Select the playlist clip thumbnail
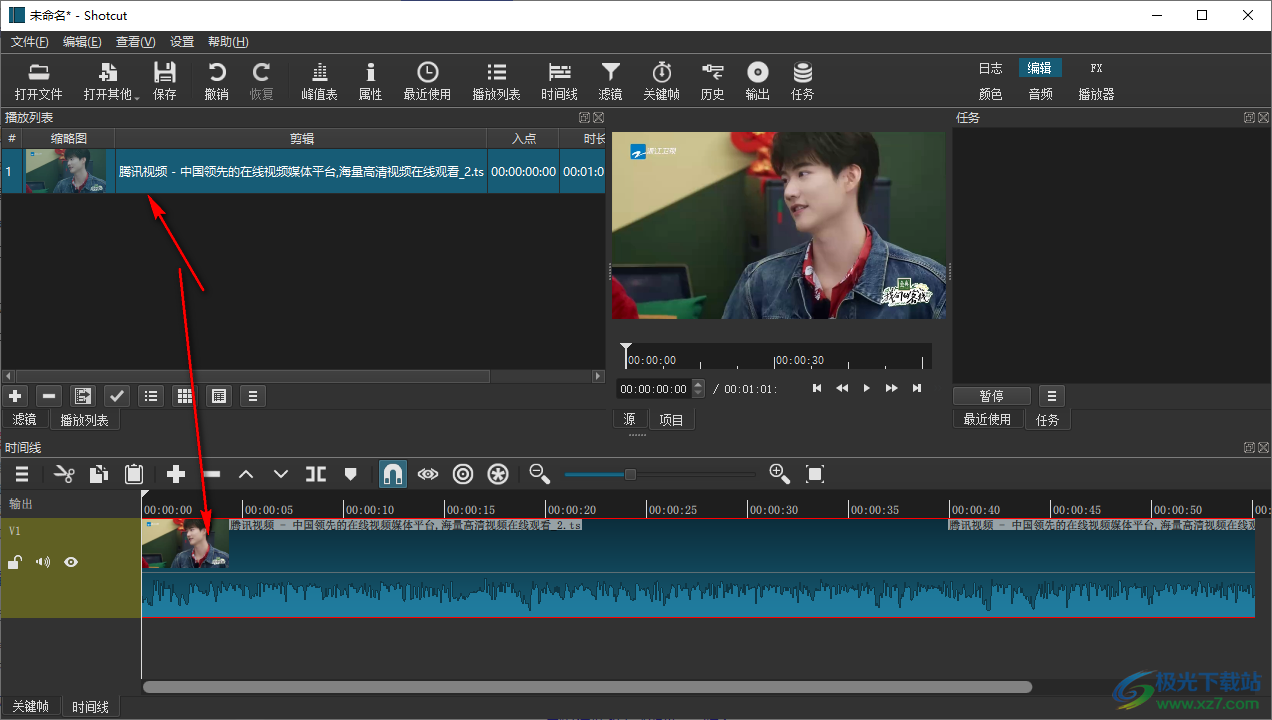 coord(67,171)
